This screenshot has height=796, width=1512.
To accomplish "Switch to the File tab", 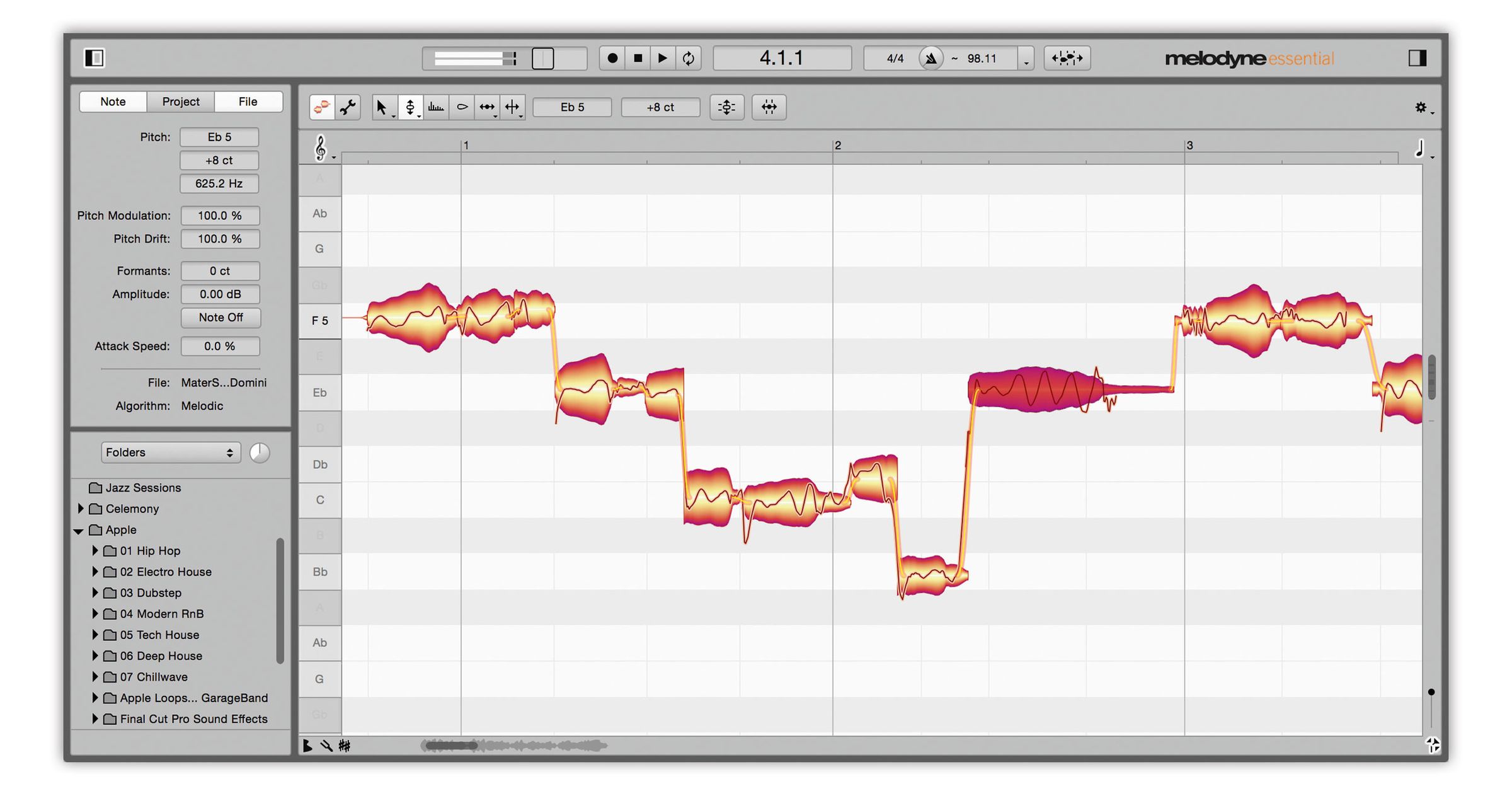I will 248,101.
